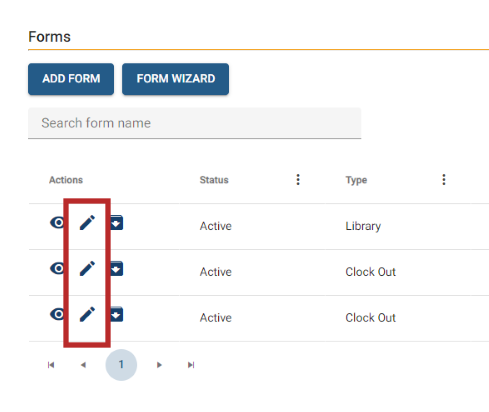The width and height of the screenshot is (489, 412).
Task: Select page 1 in pagination
Action: click(x=121, y=365)
